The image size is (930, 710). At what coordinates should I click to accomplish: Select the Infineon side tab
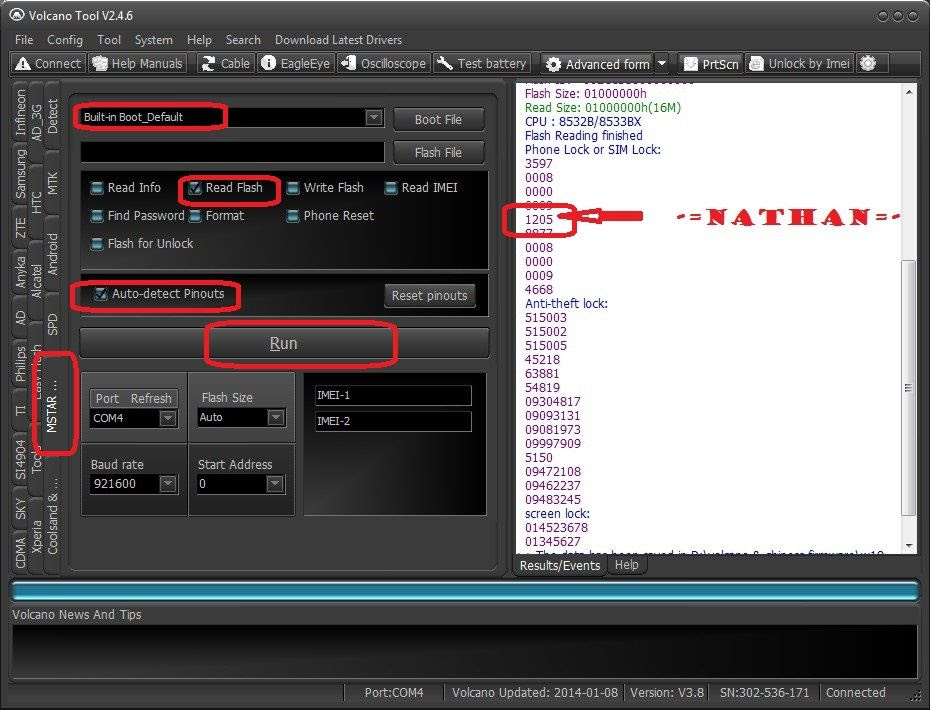click(x=21, y=112)
